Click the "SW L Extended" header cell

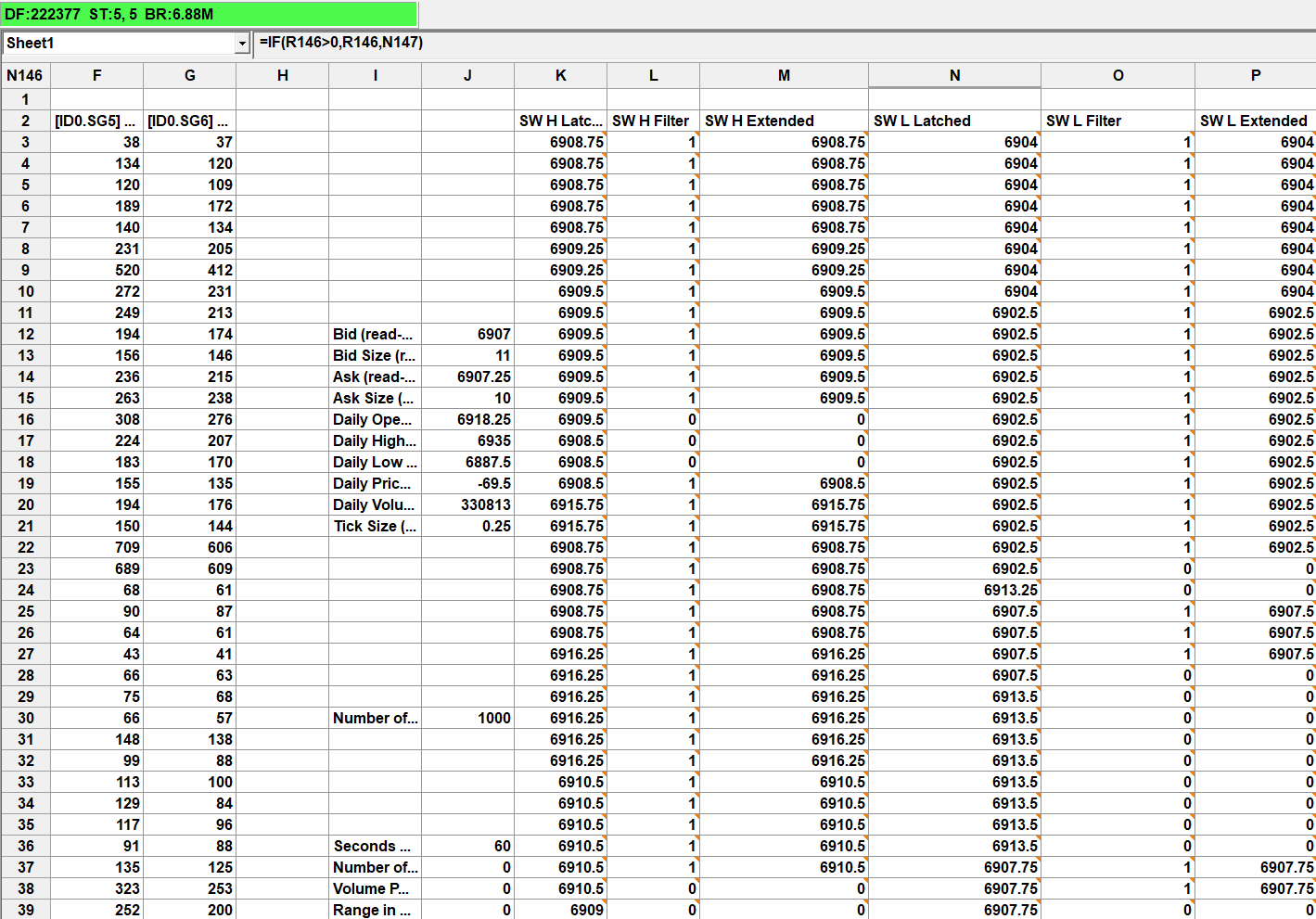(1256, 121)
